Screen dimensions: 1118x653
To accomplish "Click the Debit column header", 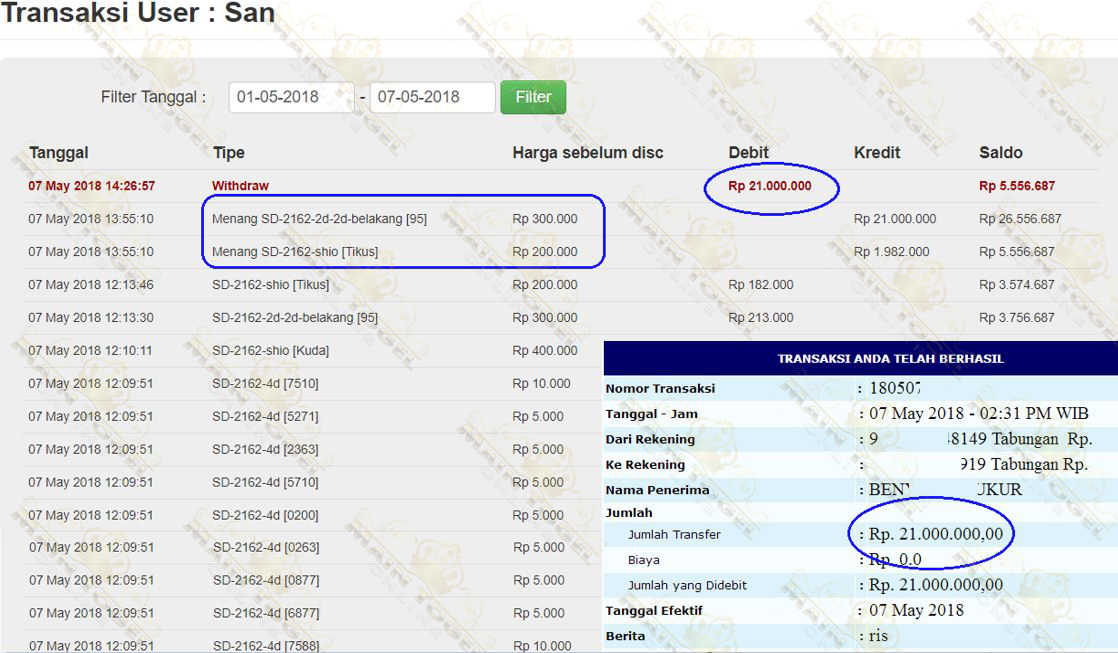I will point(748,153).
